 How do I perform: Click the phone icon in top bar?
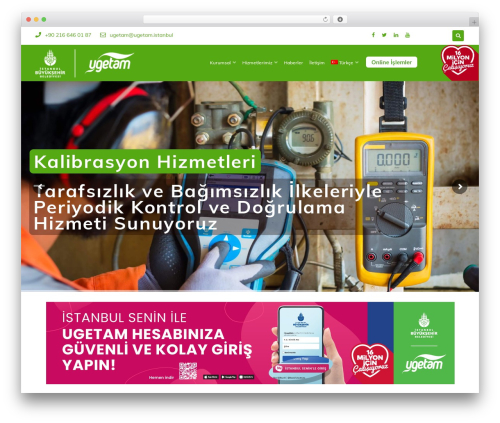pyautogui.click(x=38, y=35)
